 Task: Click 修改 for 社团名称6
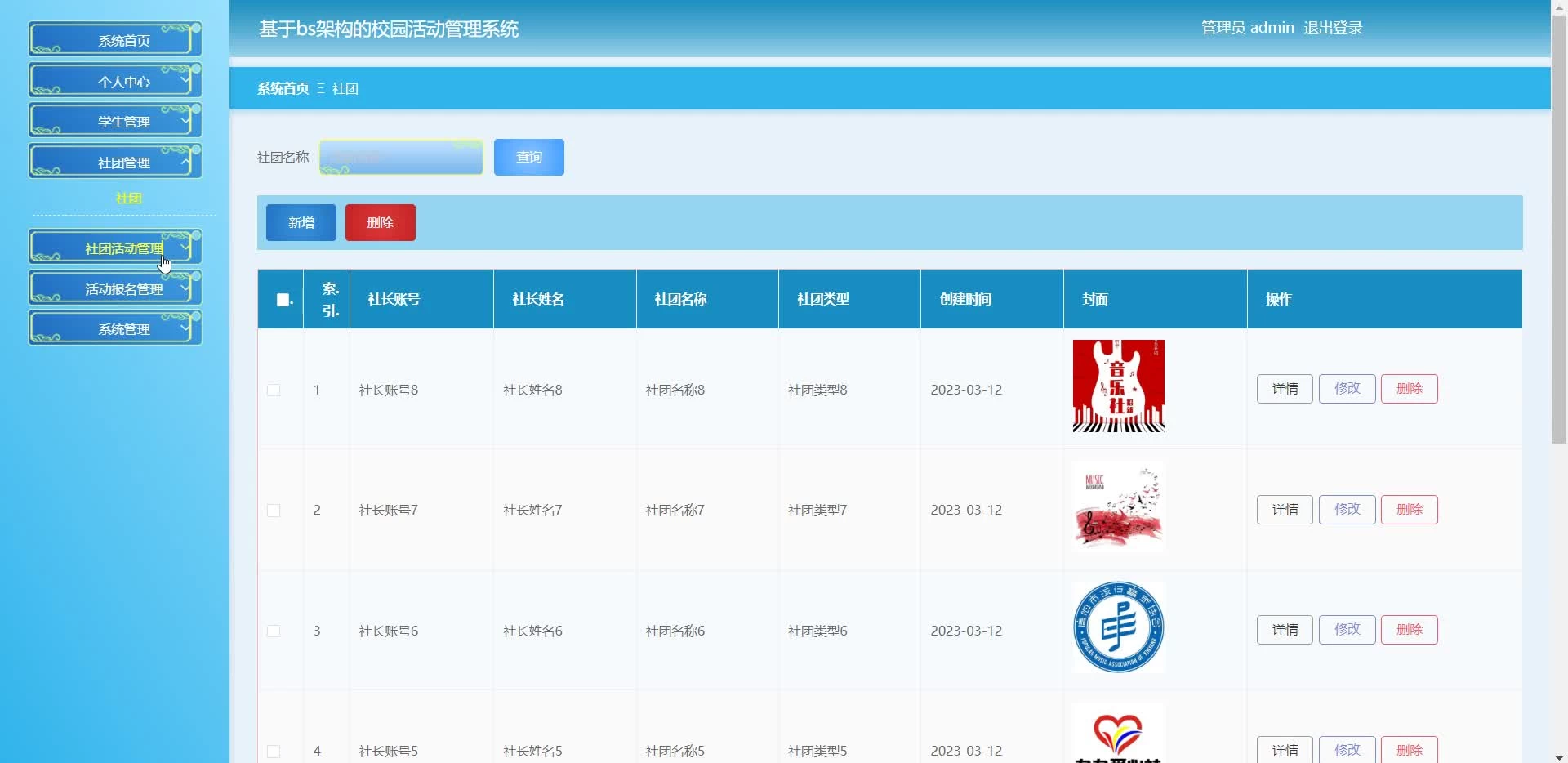point(1347,630)
